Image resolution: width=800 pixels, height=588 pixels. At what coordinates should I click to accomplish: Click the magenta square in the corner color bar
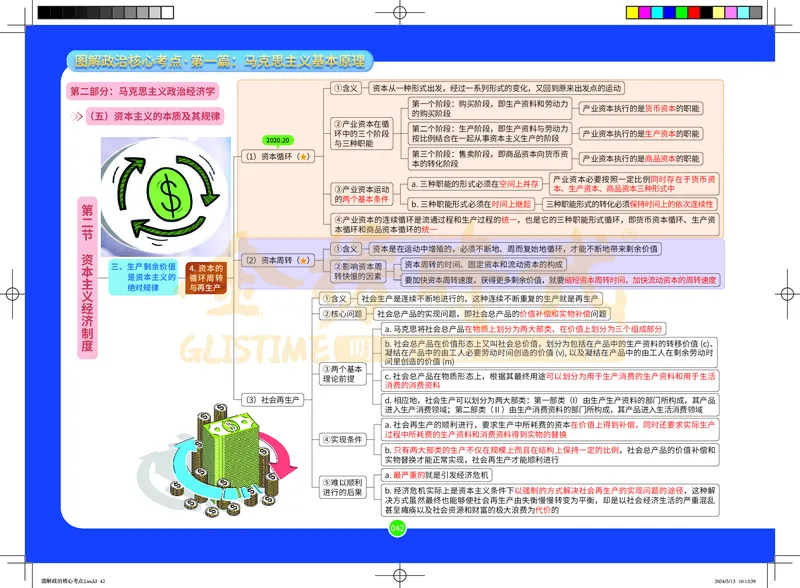click(x=645, y=11)
